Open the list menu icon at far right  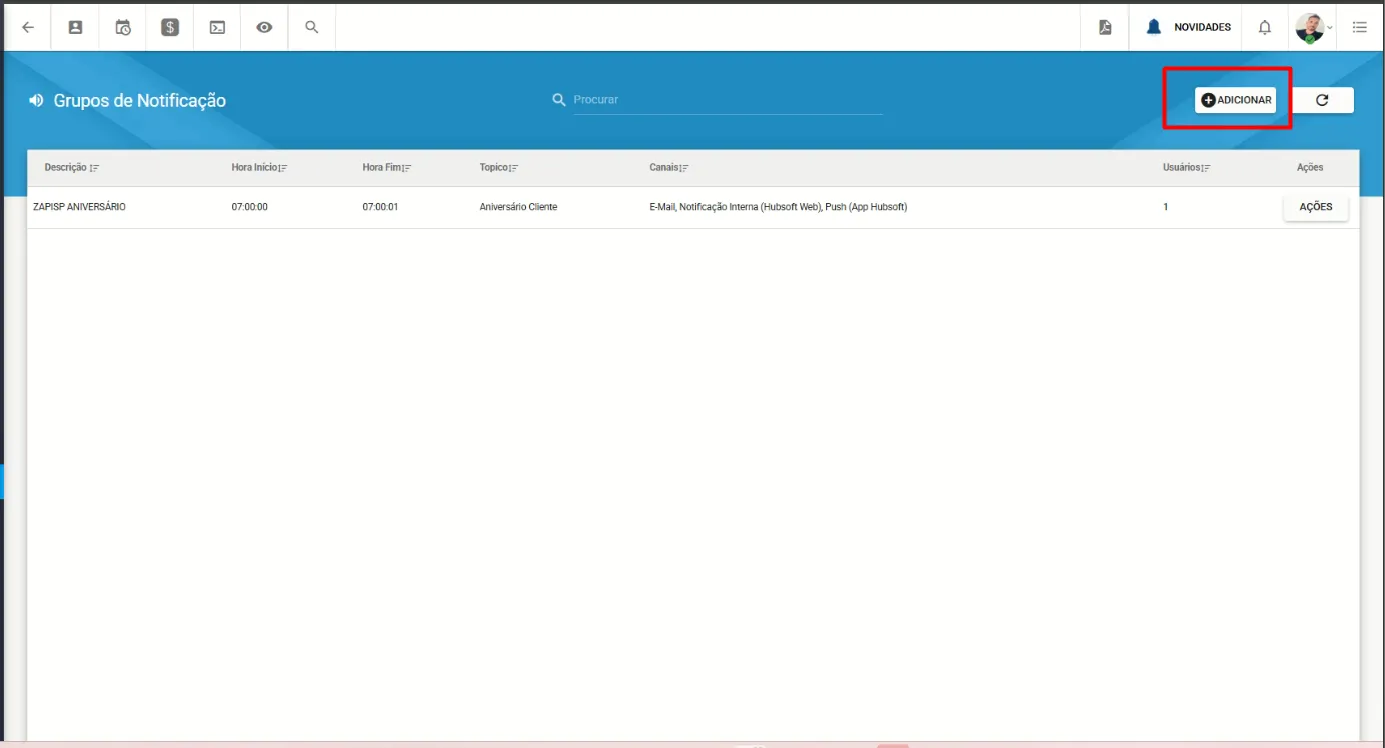[1360, 28]
